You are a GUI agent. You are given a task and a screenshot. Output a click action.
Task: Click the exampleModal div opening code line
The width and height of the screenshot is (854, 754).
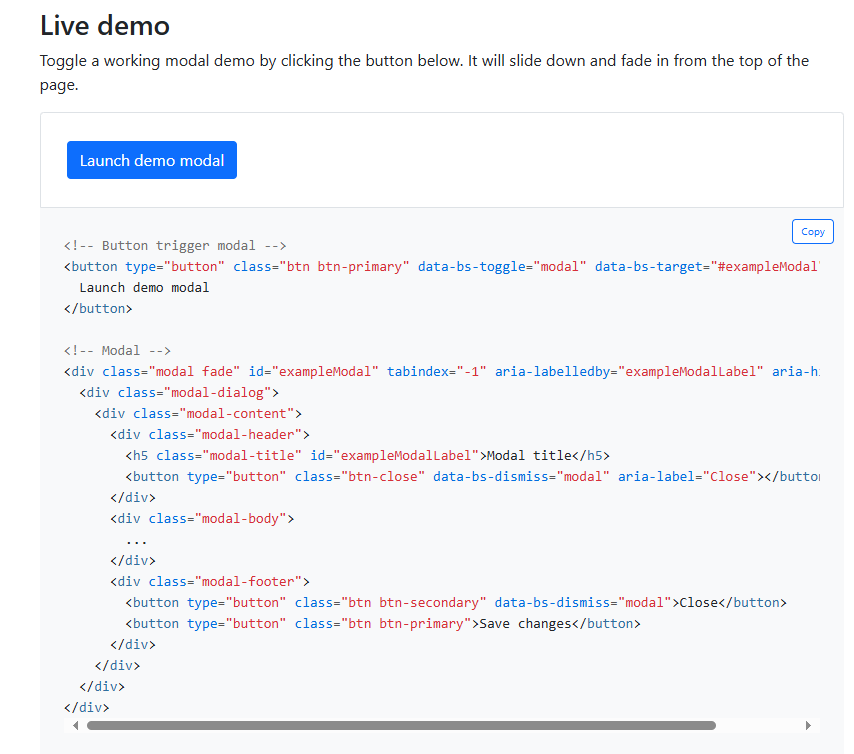pos(441,372)
